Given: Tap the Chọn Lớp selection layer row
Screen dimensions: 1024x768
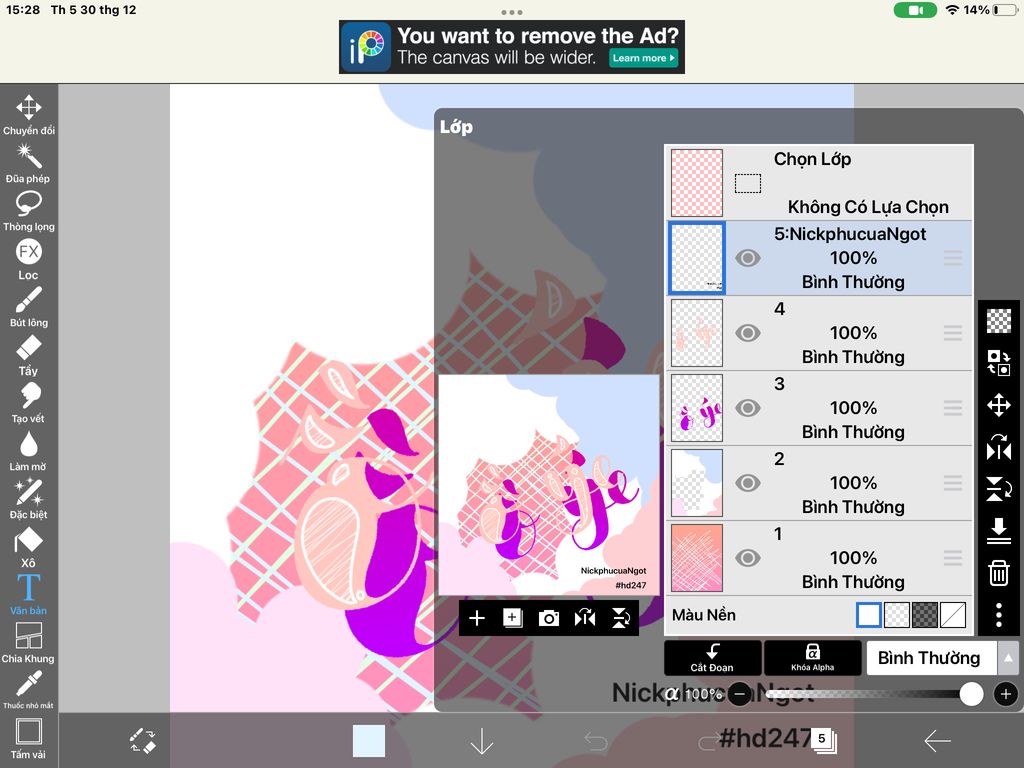Looking at the screenshot, I should coord(819,183).
